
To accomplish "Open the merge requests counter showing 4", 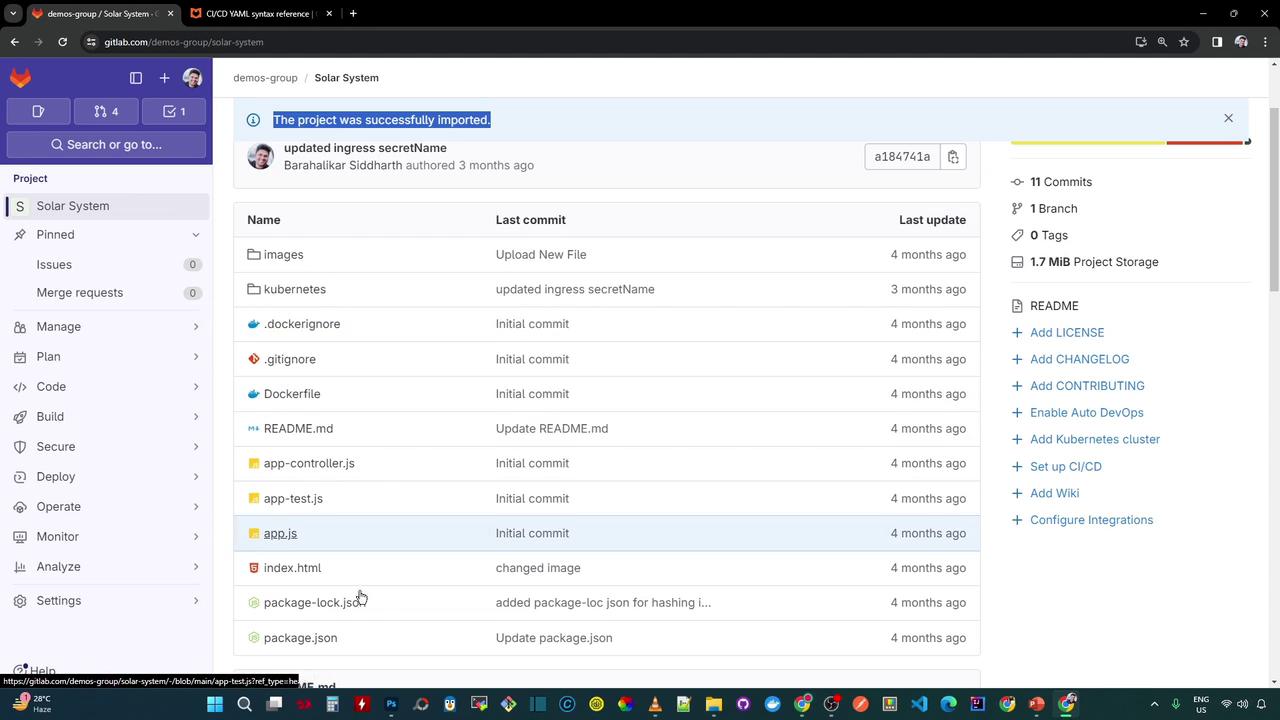I will pos(106,111).
